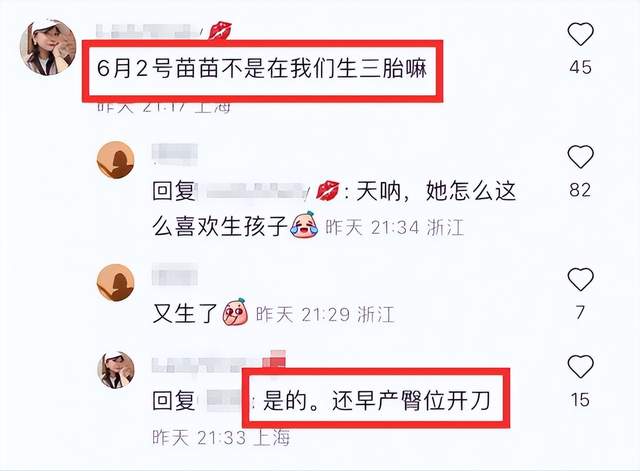Screen dimensions: 640x471
Task: Click the 昨天 21:34 浙江 timestamp
Action: [394, 227]
